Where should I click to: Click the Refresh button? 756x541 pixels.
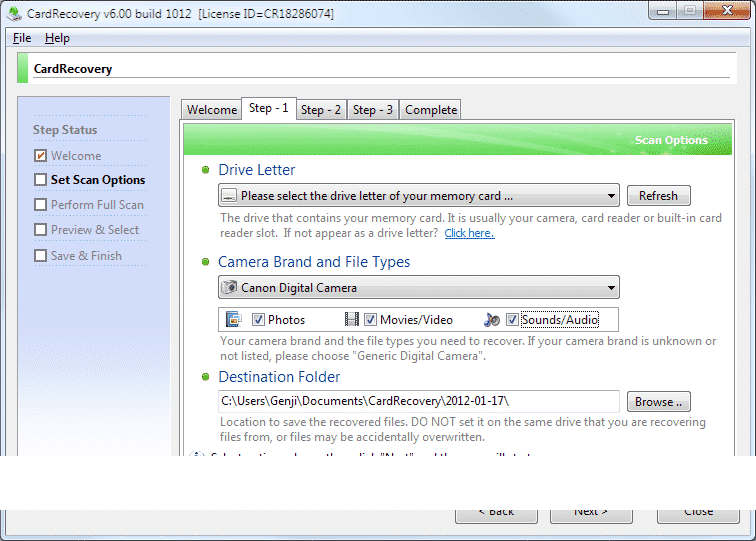click(659, 195)
